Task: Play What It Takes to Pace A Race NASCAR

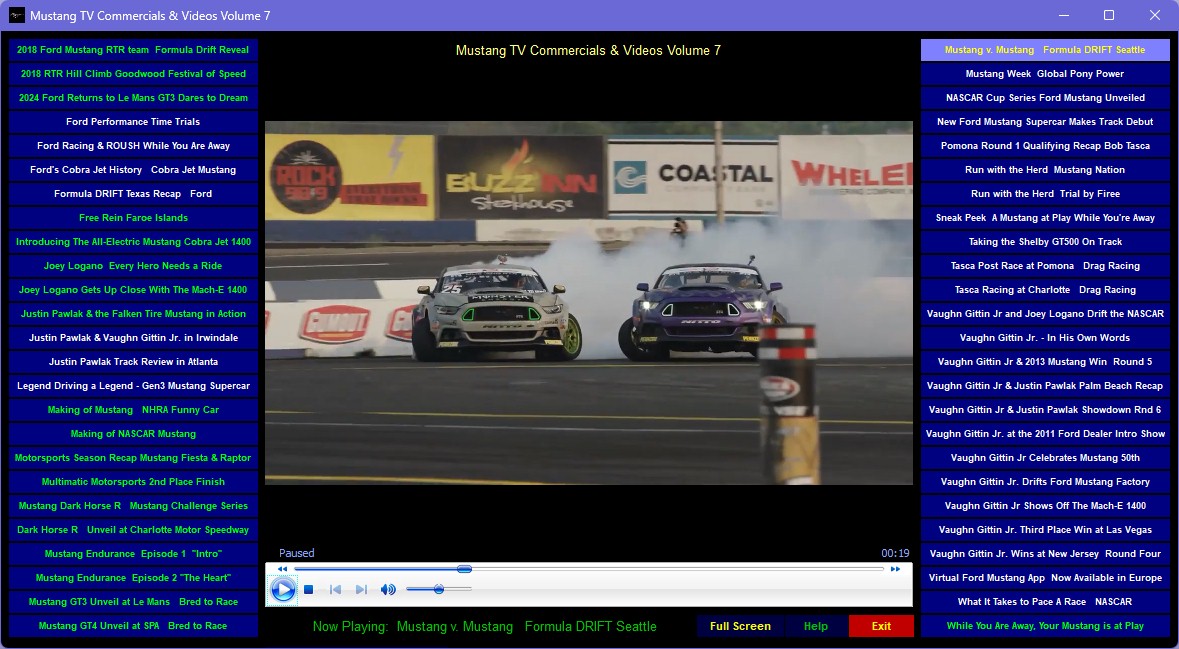Action: [x=1045, y=602]
